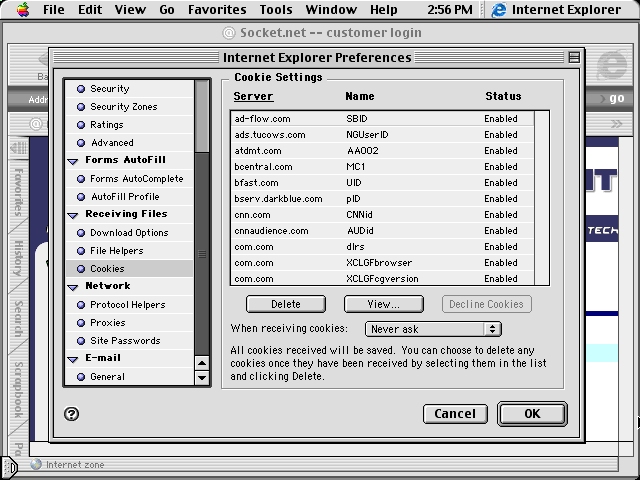Collapse the E-mail section triangle

73,359
